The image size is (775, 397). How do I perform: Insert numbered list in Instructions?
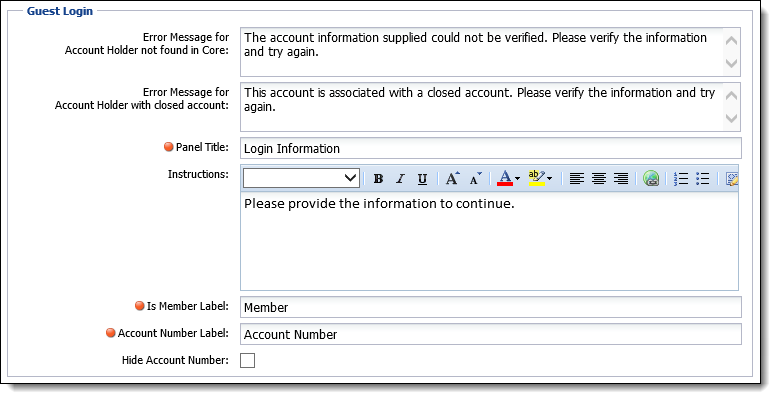click(681, 178)
